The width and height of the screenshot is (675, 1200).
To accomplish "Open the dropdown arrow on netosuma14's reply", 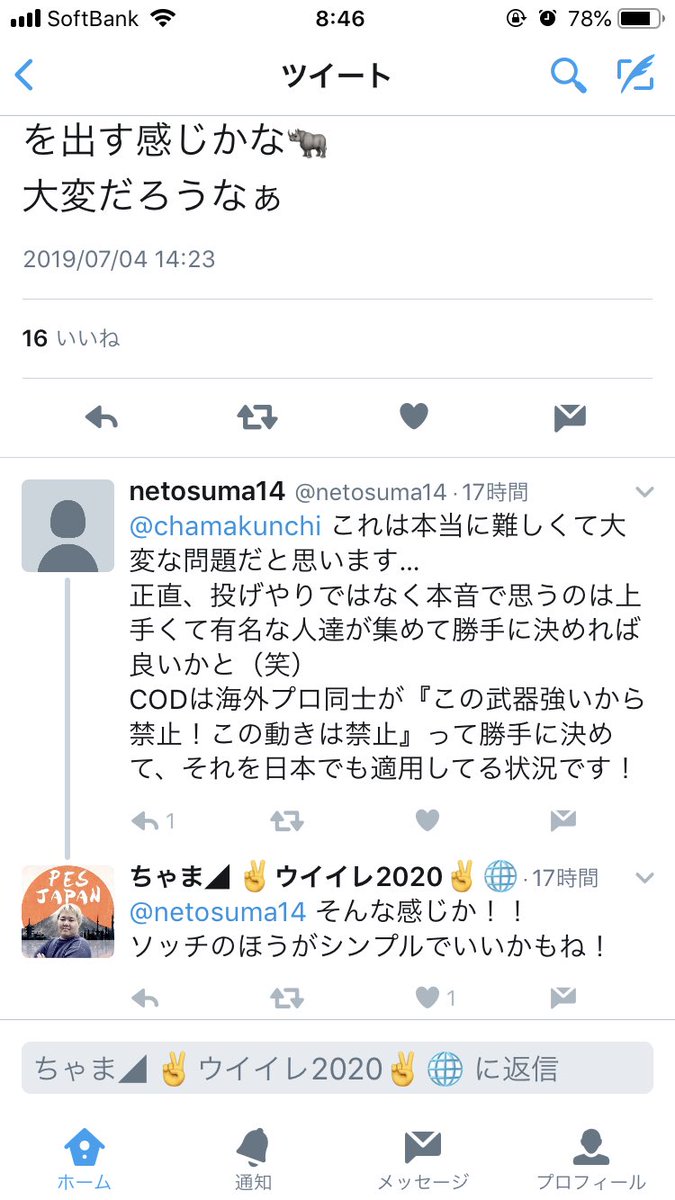I will [x=645, y=492].
